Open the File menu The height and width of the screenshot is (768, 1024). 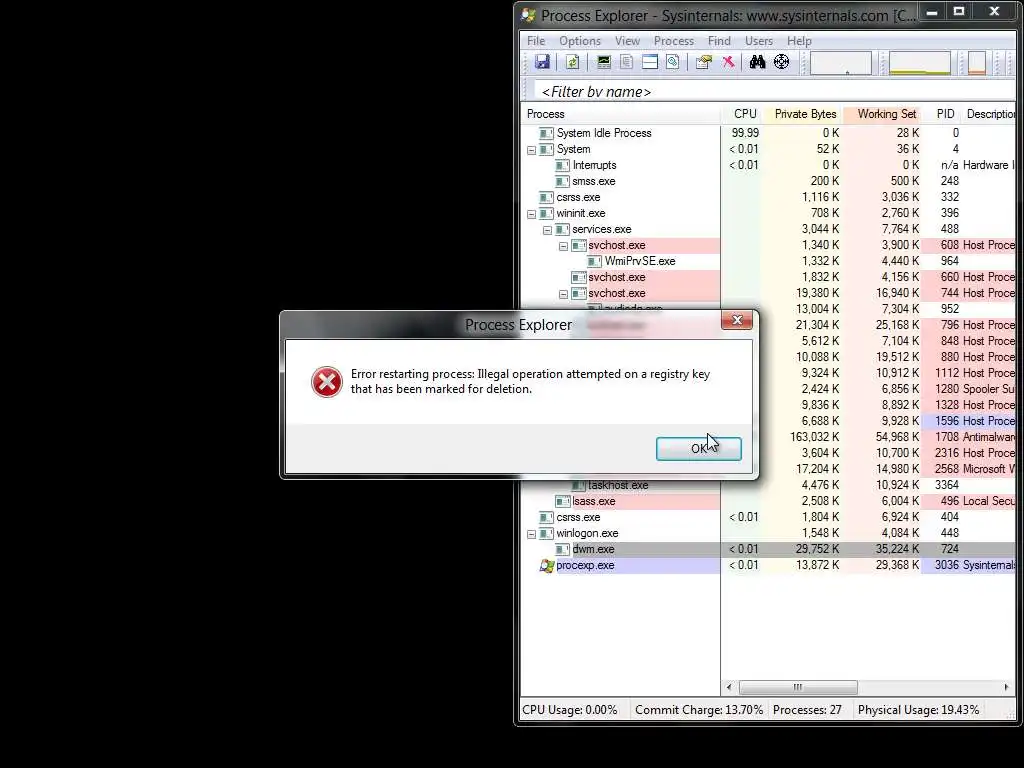click(x=536, y=41)
